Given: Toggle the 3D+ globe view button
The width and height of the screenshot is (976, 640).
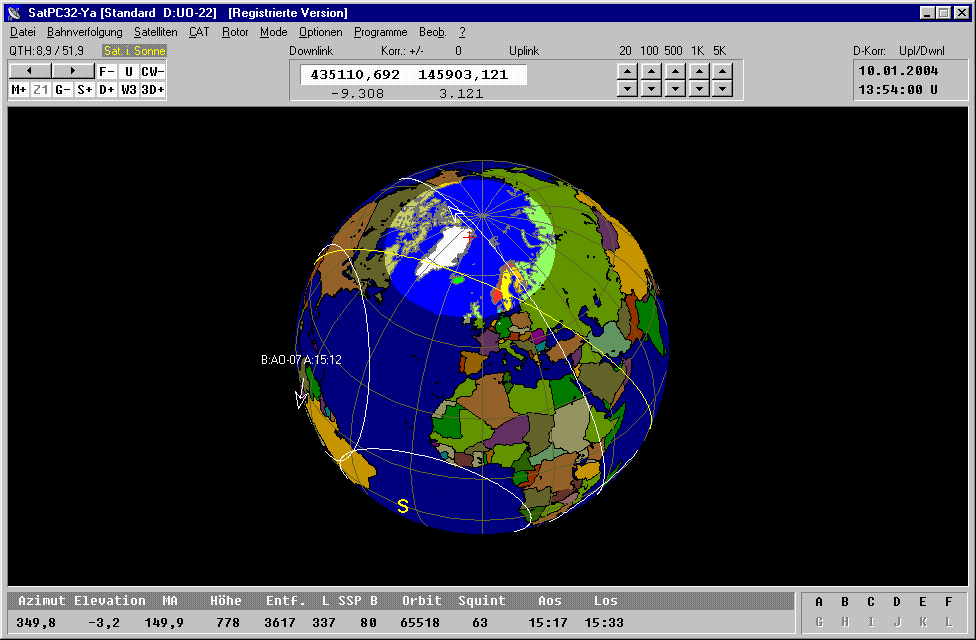Looking at the screenshot, I should point(153,90).
